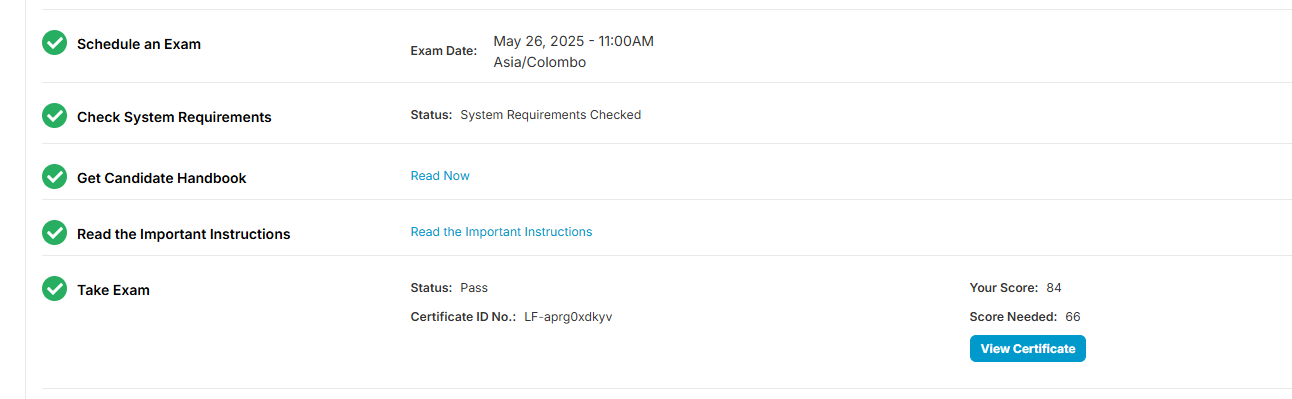
Task: Click the May 26, 2025 exam date text
Action: point(574,41)
